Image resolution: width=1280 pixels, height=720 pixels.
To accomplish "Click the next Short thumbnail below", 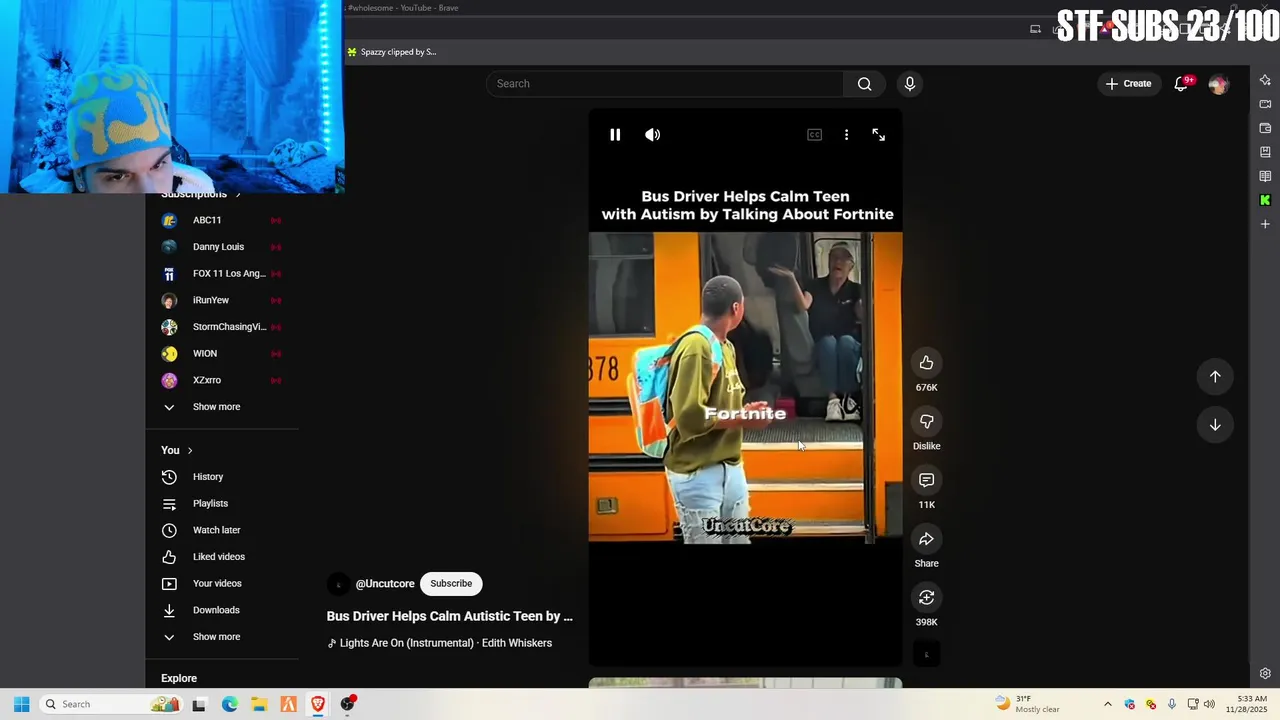I will click(745, 683).
